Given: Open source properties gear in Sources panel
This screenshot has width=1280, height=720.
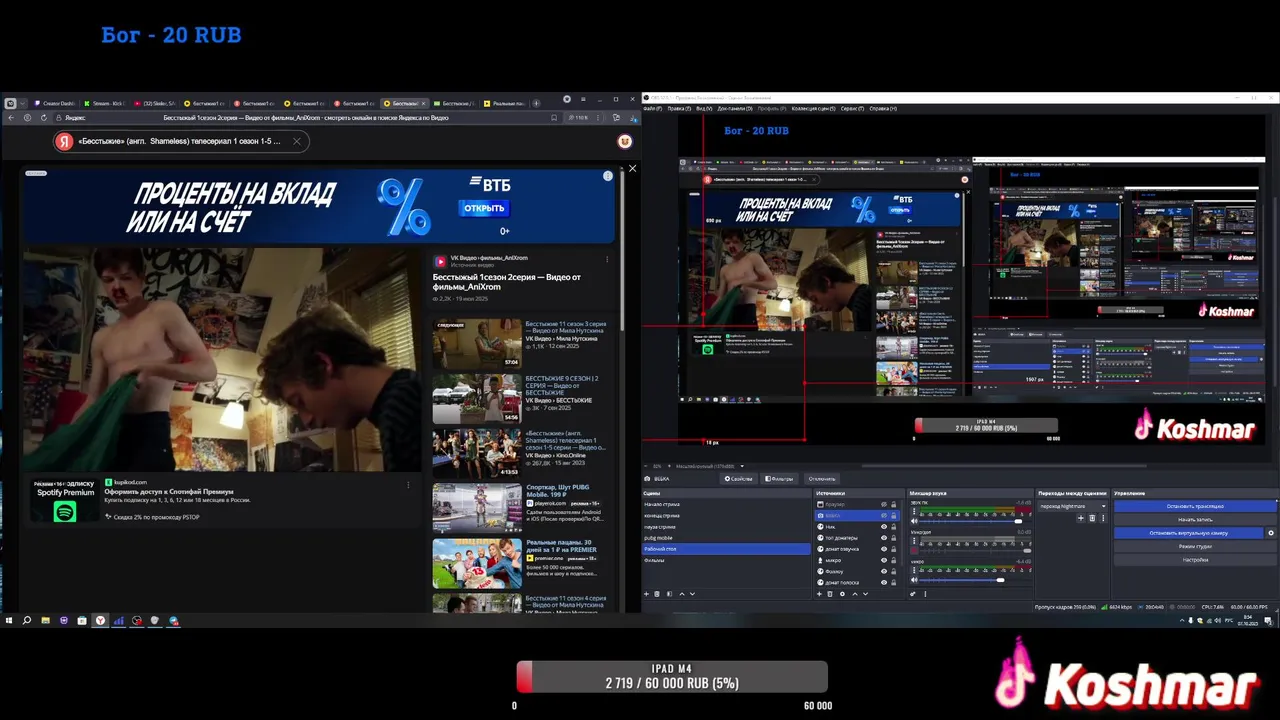Looking at the screenshot, I should 842,593.
